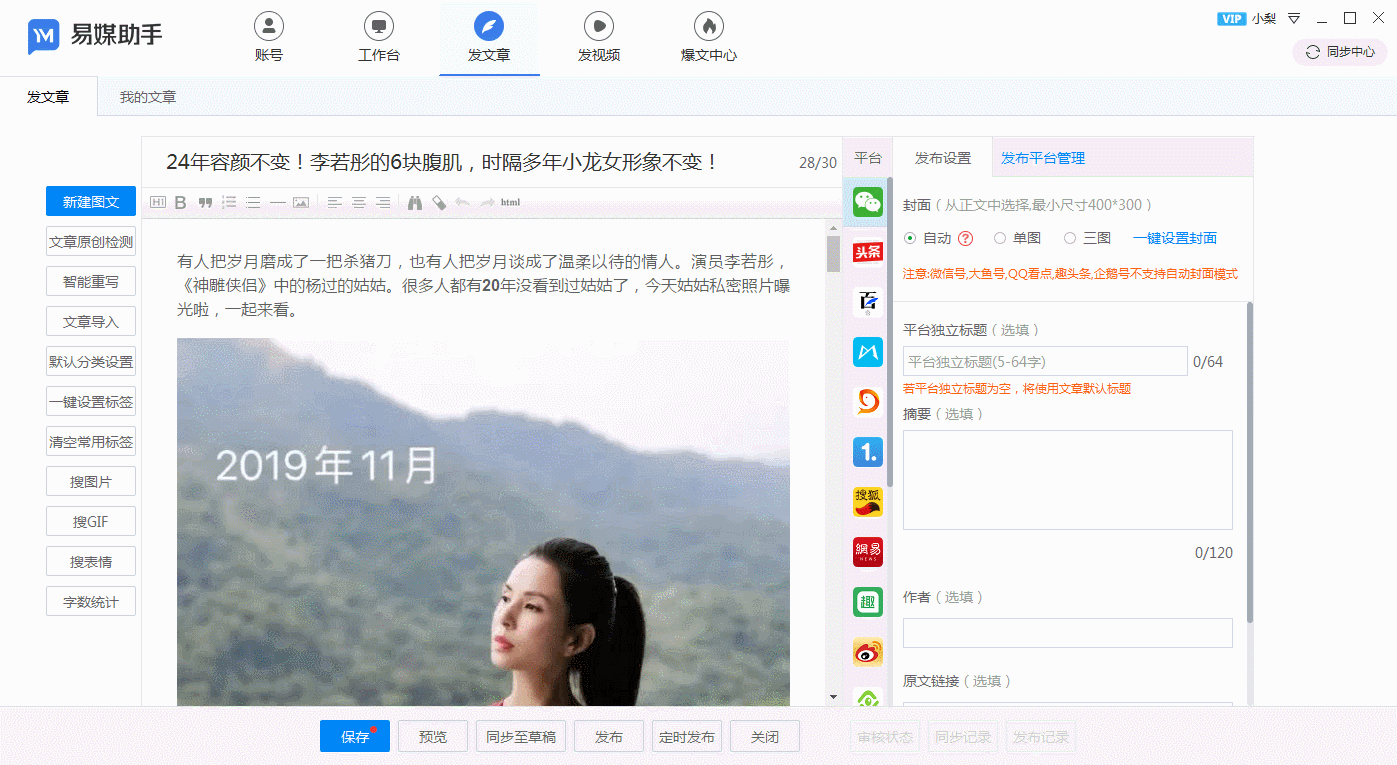Viewport: 1397px width, 765px height.
Task: Apply bulleted list formatting
Action: click(x=253, y=202)
